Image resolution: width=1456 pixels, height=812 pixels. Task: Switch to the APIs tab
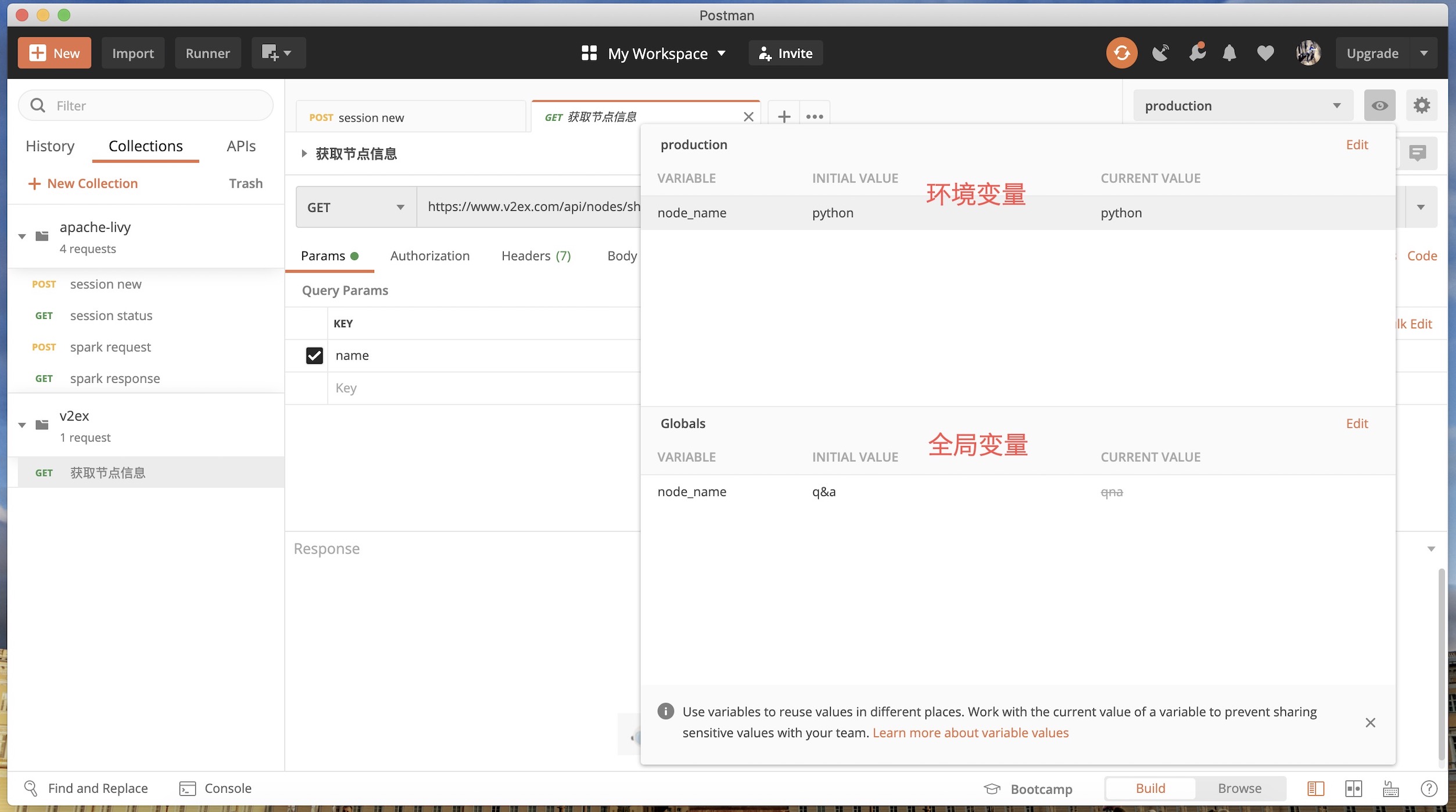(x=241, y=146)
